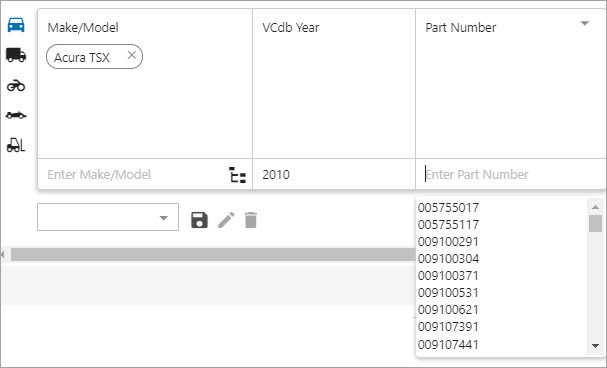Select the truck vehicle type icon
Viewport: 607px width, 368px height.
16,55
